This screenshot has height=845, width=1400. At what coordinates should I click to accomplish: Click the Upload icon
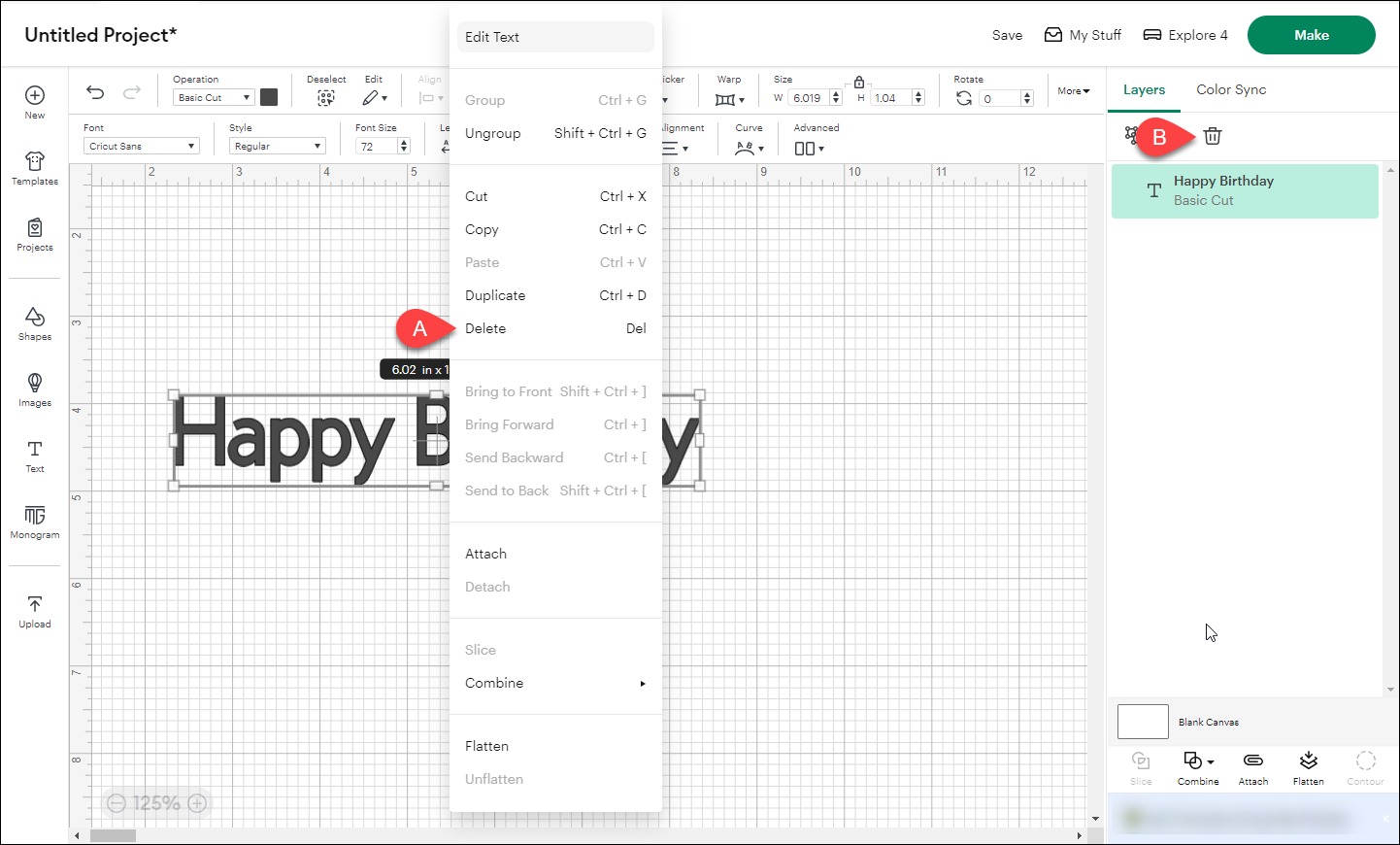pos(35,611)
